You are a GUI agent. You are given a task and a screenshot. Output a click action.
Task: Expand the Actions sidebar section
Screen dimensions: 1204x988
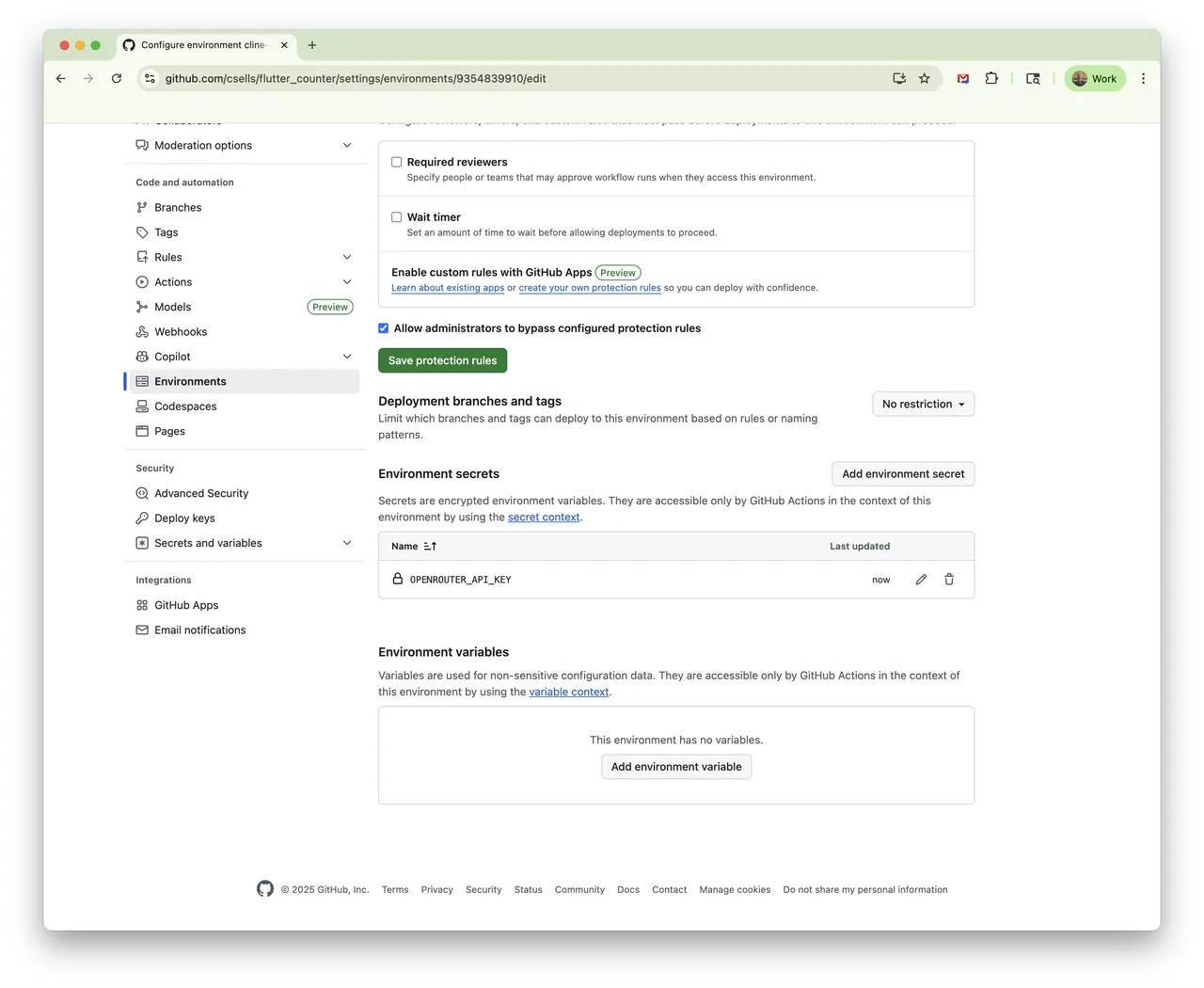[347, 282]
